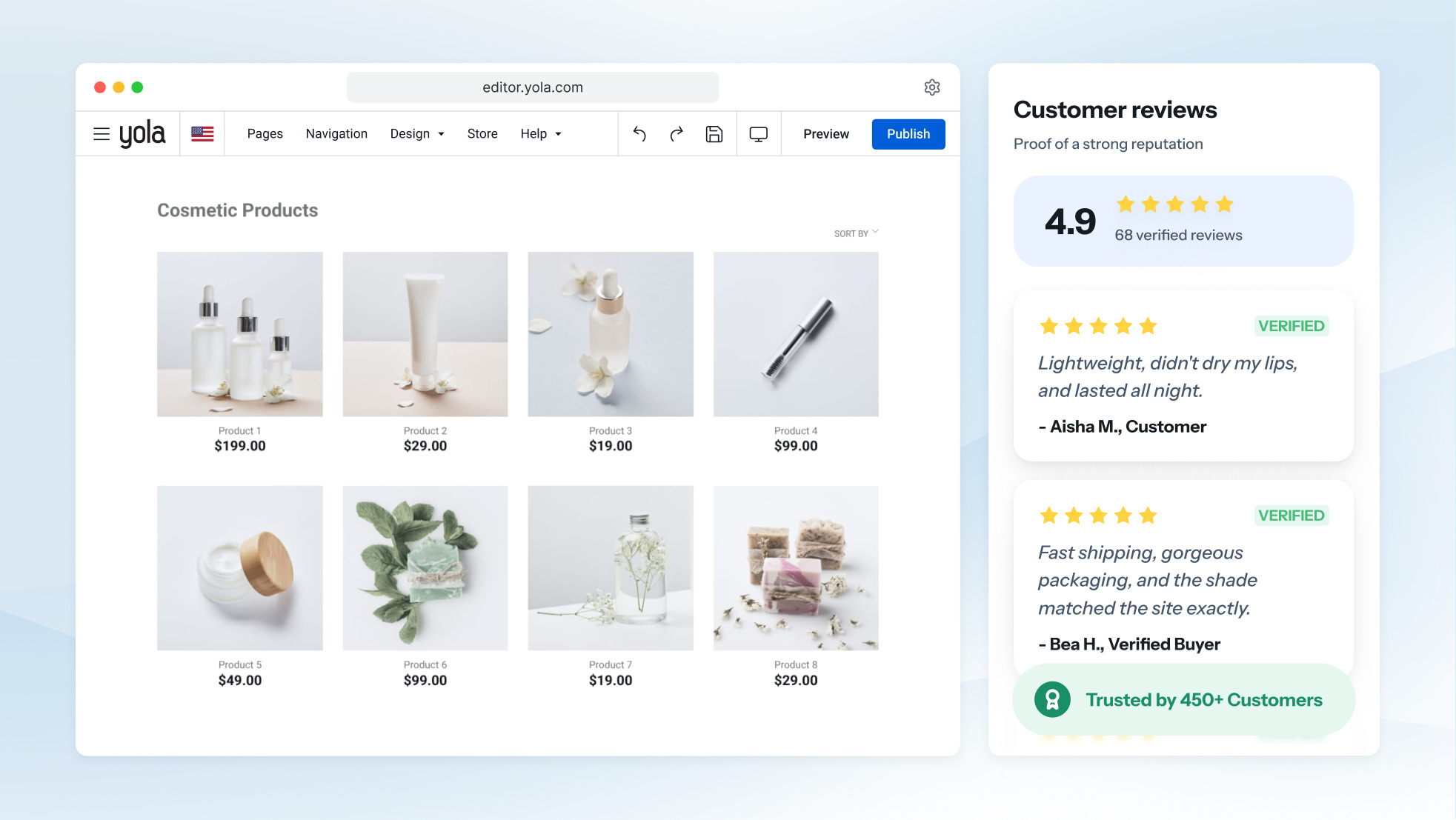Click the stars next to 4.9 rating

pyautogui.click(x=1175, y=204)
